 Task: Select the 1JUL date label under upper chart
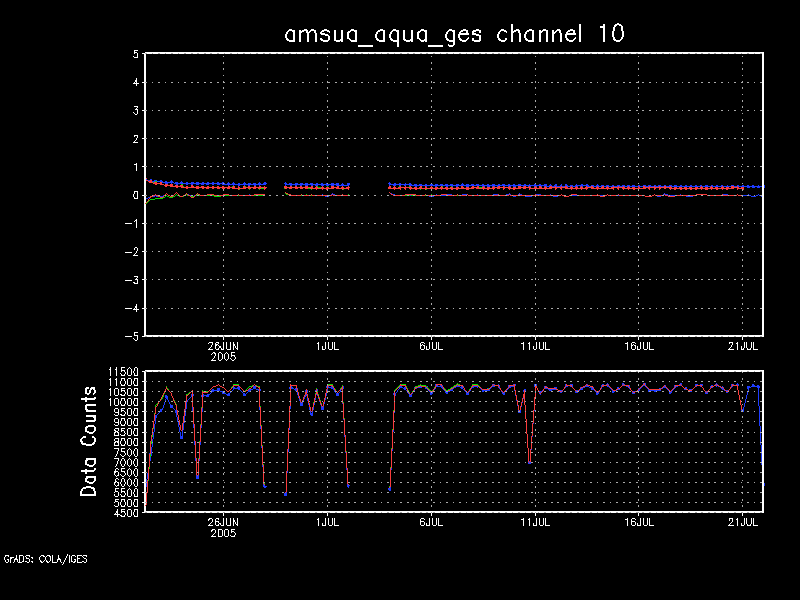[326, 345]
